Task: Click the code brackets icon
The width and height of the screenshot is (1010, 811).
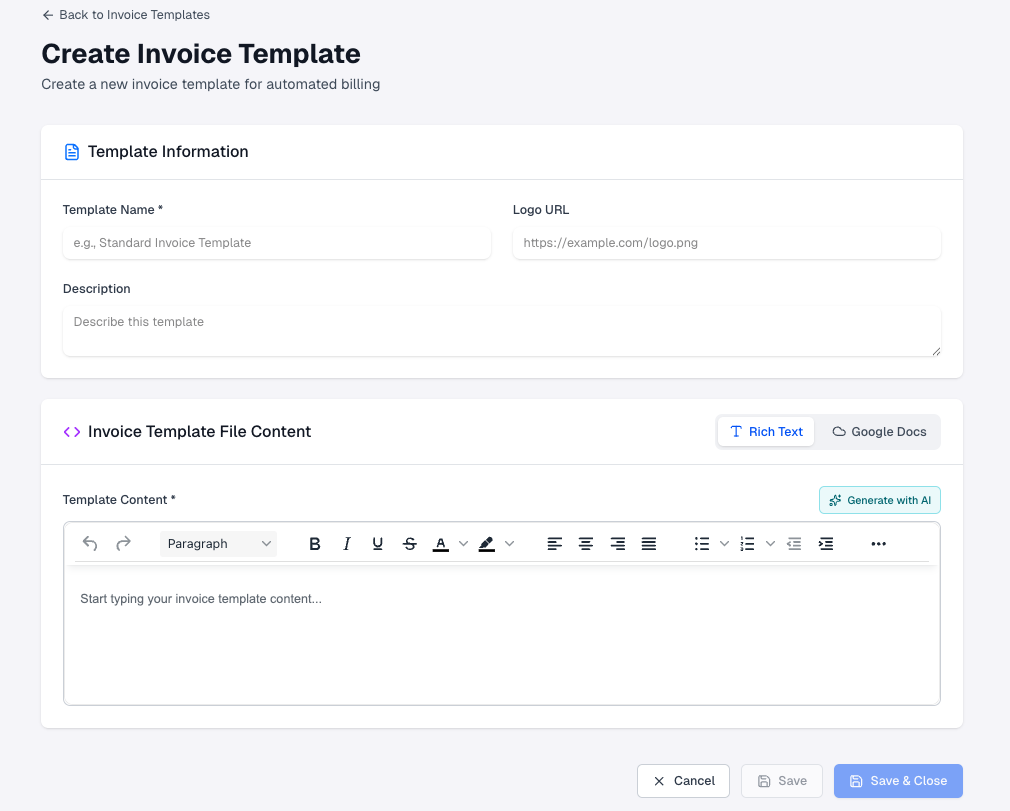Action: 71,432
